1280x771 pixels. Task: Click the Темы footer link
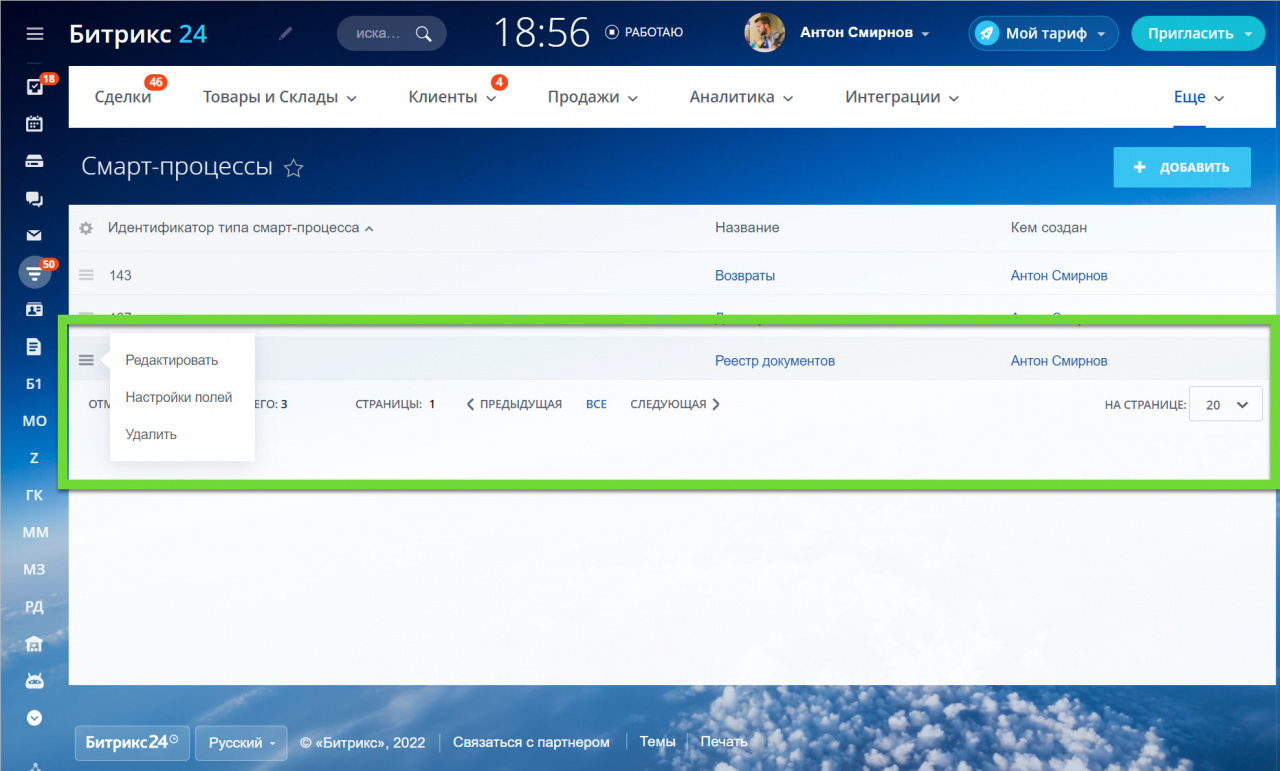tap(657, 742)
